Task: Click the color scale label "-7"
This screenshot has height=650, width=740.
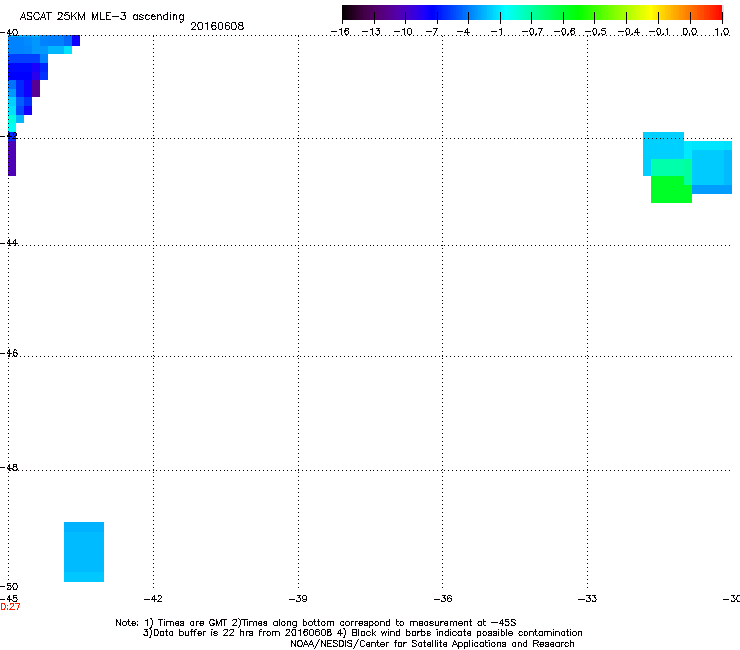Action: point(432,32)
